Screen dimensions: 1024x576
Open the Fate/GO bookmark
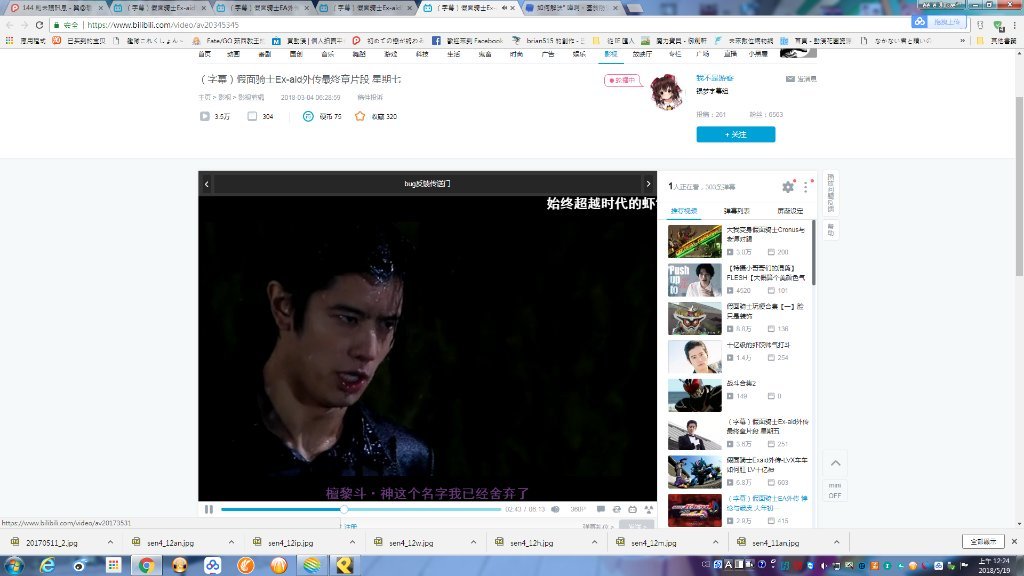click(x=227, y=40)
